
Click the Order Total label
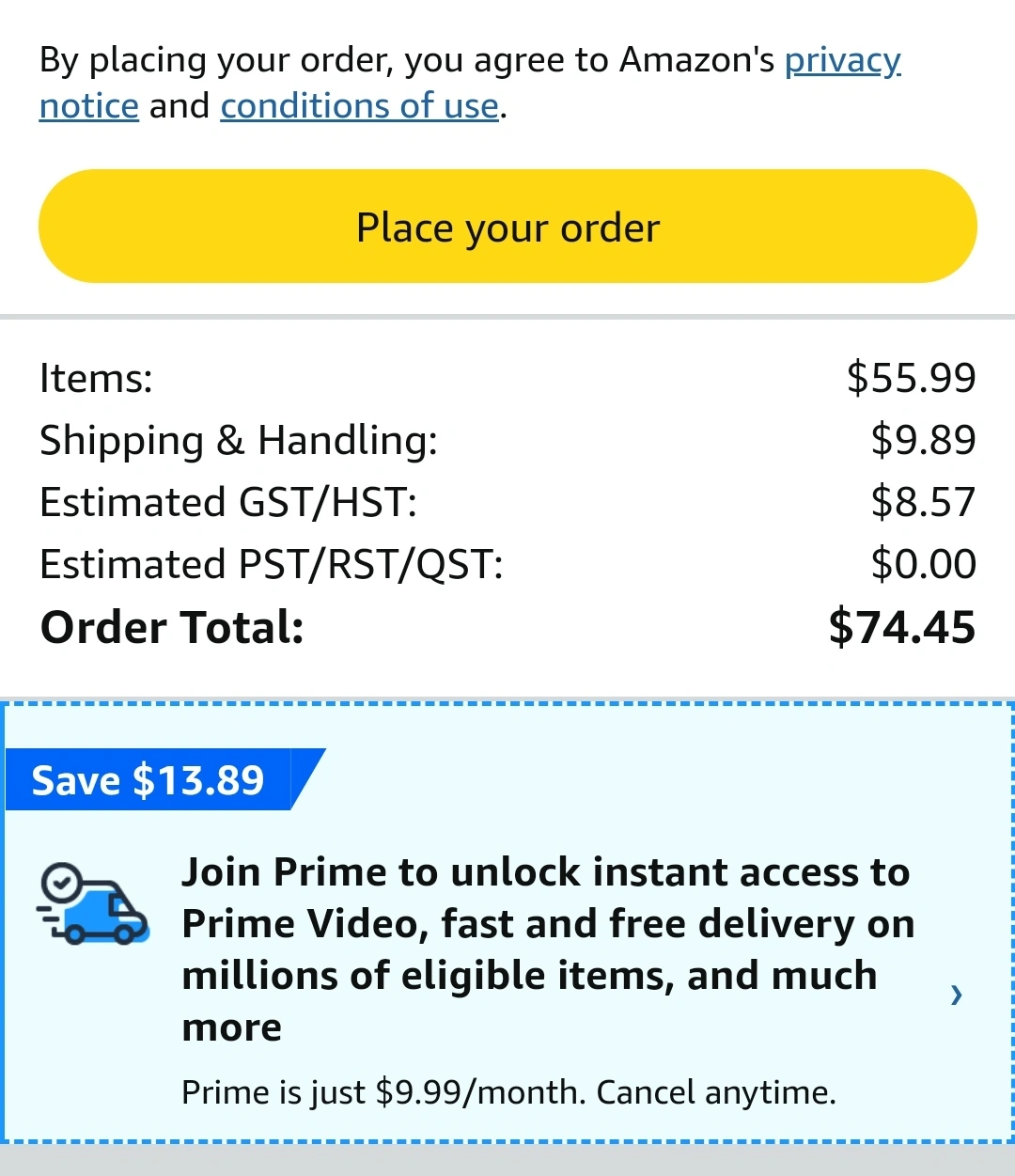click(172, 627)
